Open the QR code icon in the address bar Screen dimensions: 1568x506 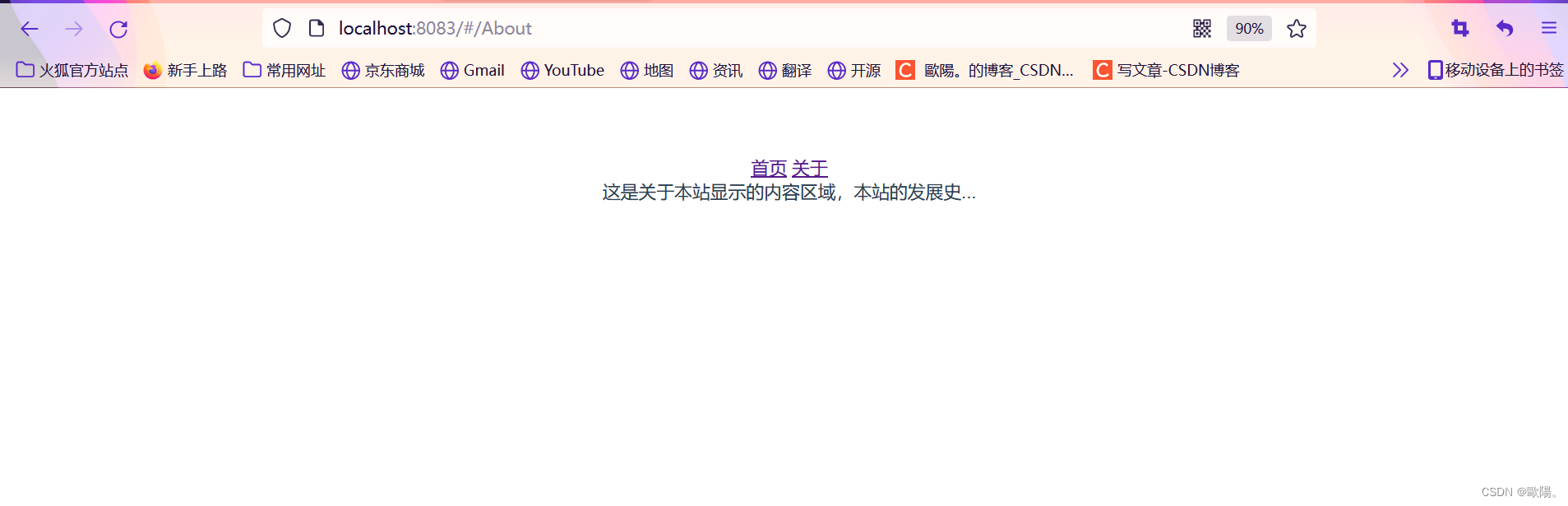[x=1202, y=28]
